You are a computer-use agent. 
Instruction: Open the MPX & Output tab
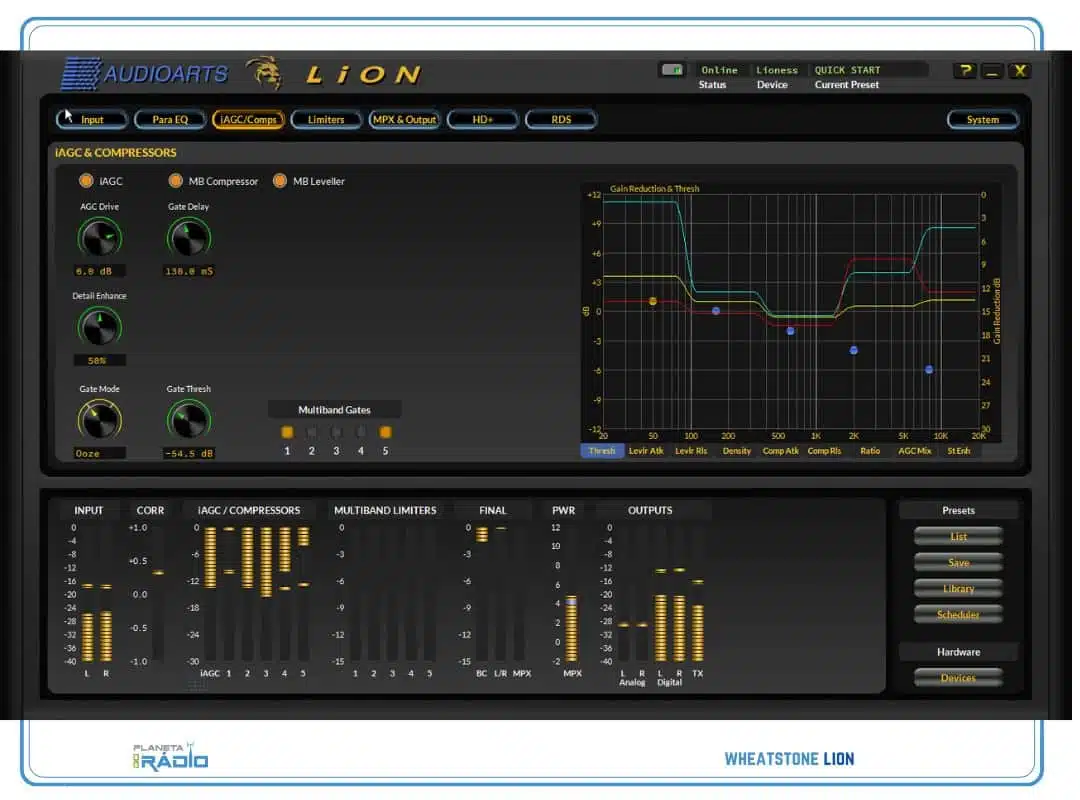pyautogui.click(x=404, y=119)
